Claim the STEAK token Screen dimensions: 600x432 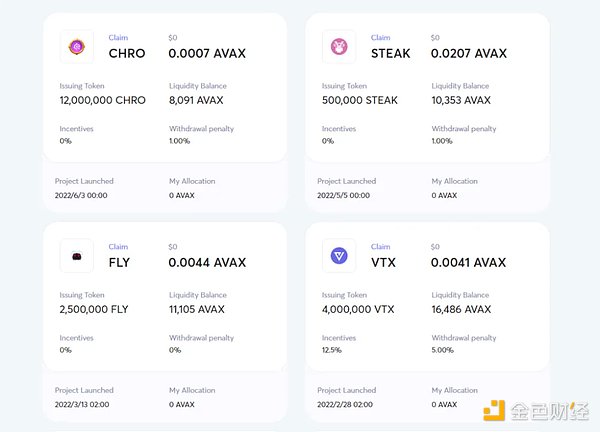(x=380, y=38)
